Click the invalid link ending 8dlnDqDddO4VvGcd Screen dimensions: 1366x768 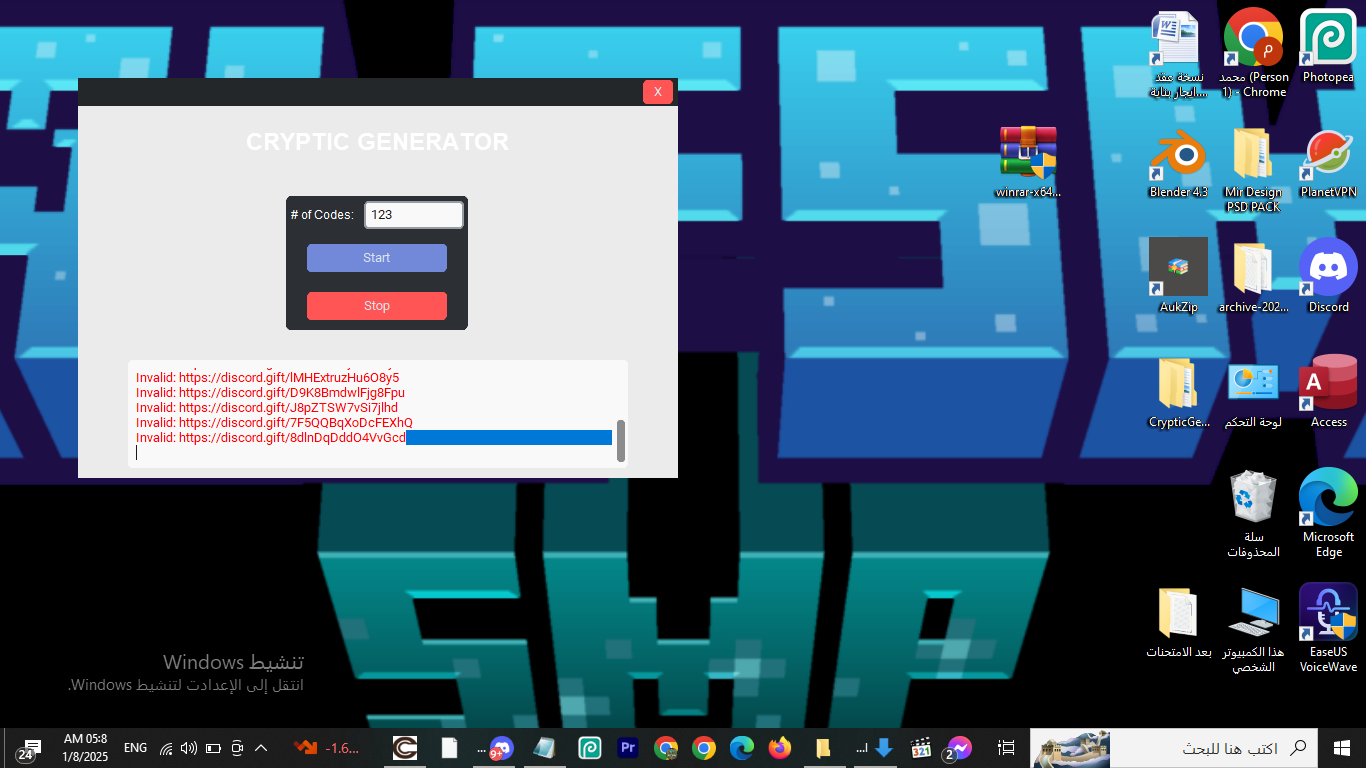(271, 438)
